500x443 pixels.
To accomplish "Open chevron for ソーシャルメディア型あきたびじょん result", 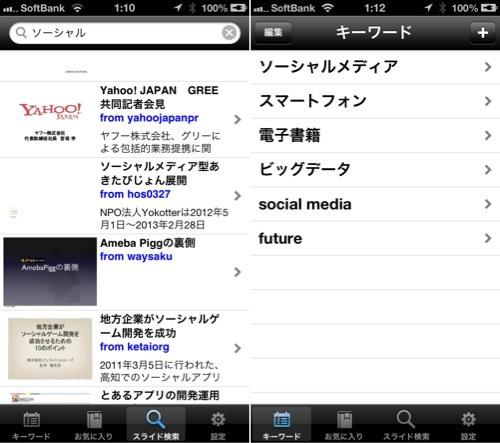I will point(237,196).
